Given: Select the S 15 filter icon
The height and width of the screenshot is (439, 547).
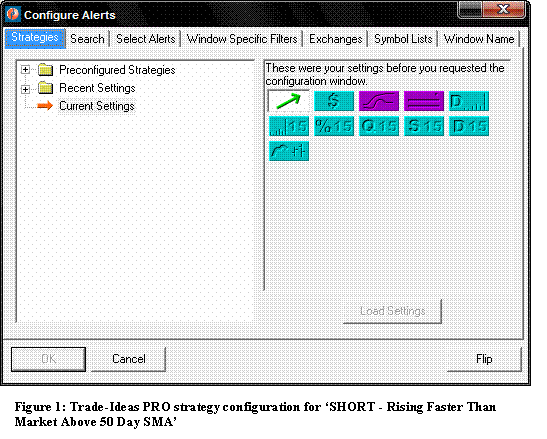Looking at the screenshot, I should tap(424, 126).
